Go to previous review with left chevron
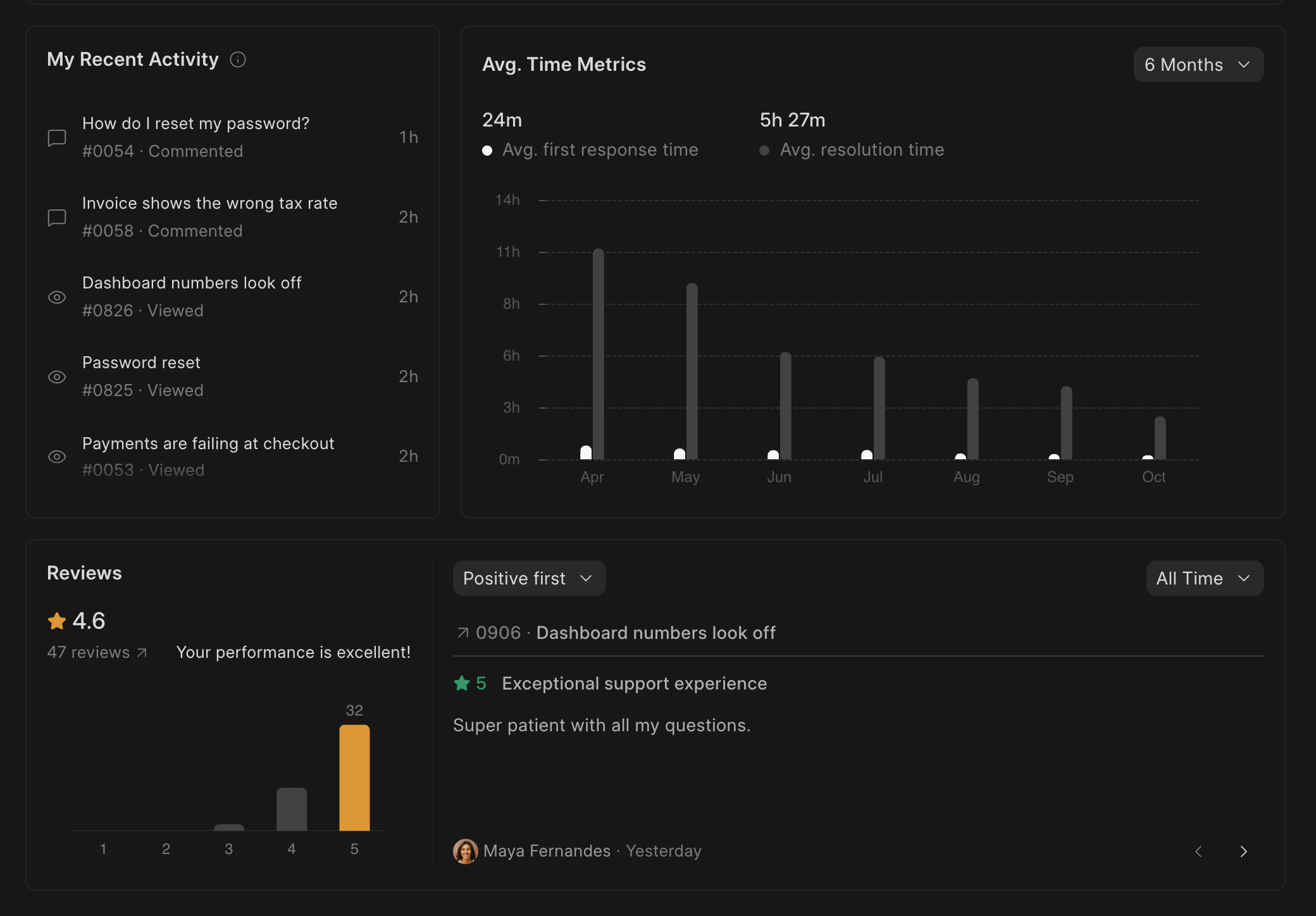Image resolution: width=1316 pixels, height=916 pixels. pyautogui.click(x=1198, y=851)
